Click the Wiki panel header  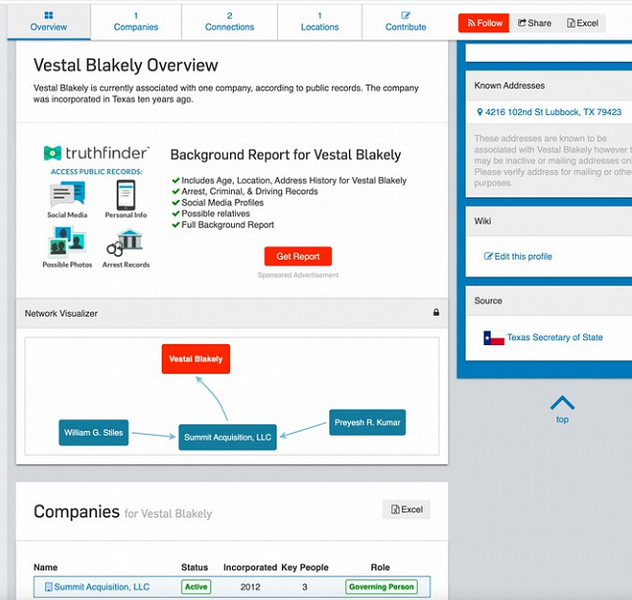coord(549,221)
